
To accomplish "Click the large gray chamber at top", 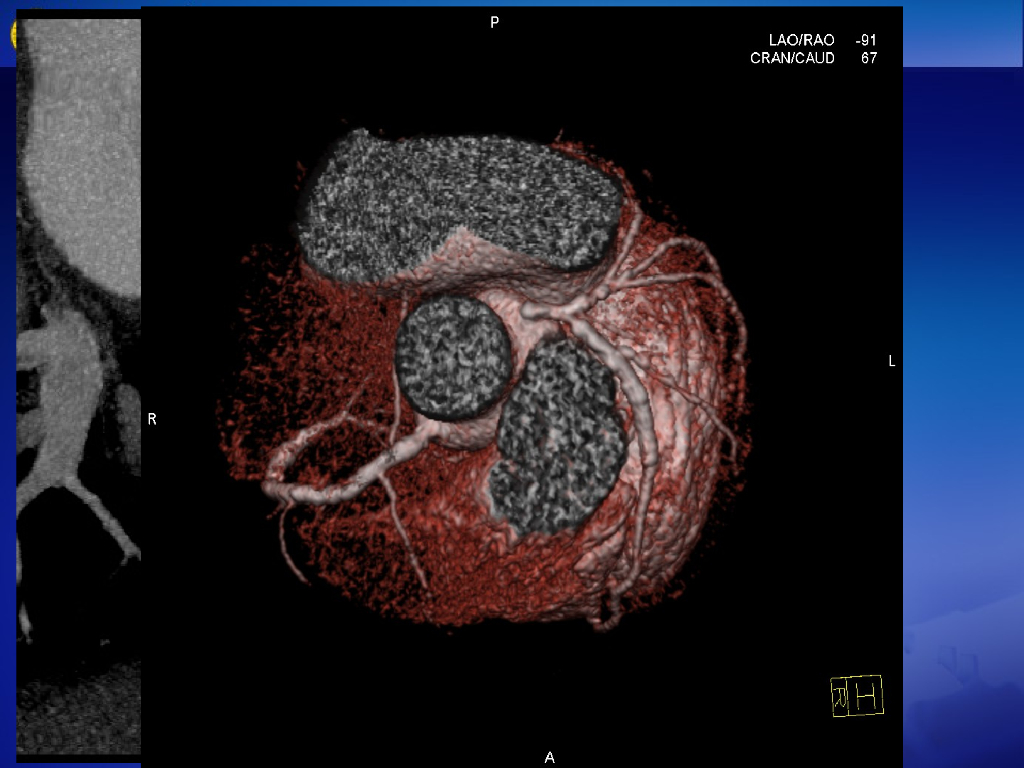I will (x=460, y=203).
